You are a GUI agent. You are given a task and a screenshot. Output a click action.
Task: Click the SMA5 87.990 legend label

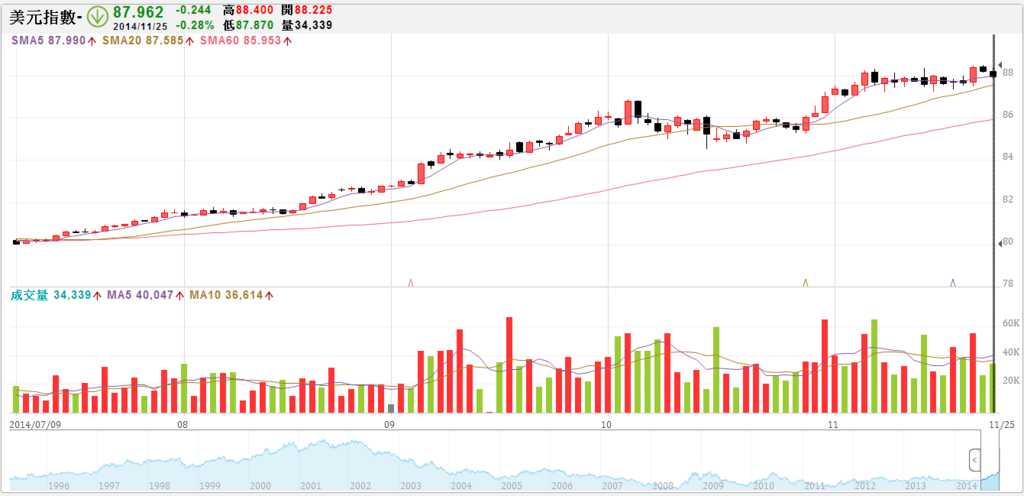click(x=49, y=40)
